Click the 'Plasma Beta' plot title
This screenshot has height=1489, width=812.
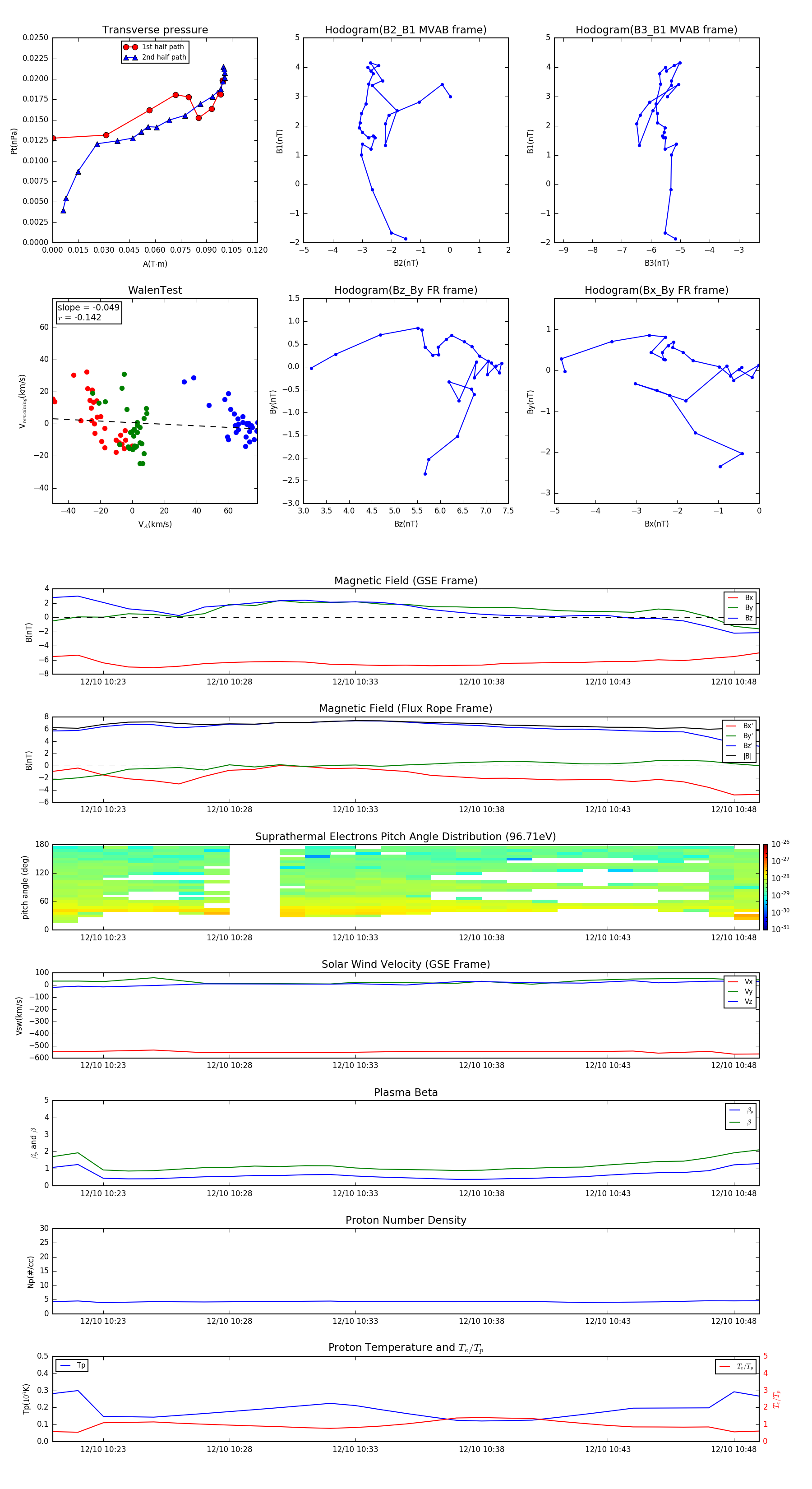[x=406, y=1093]
